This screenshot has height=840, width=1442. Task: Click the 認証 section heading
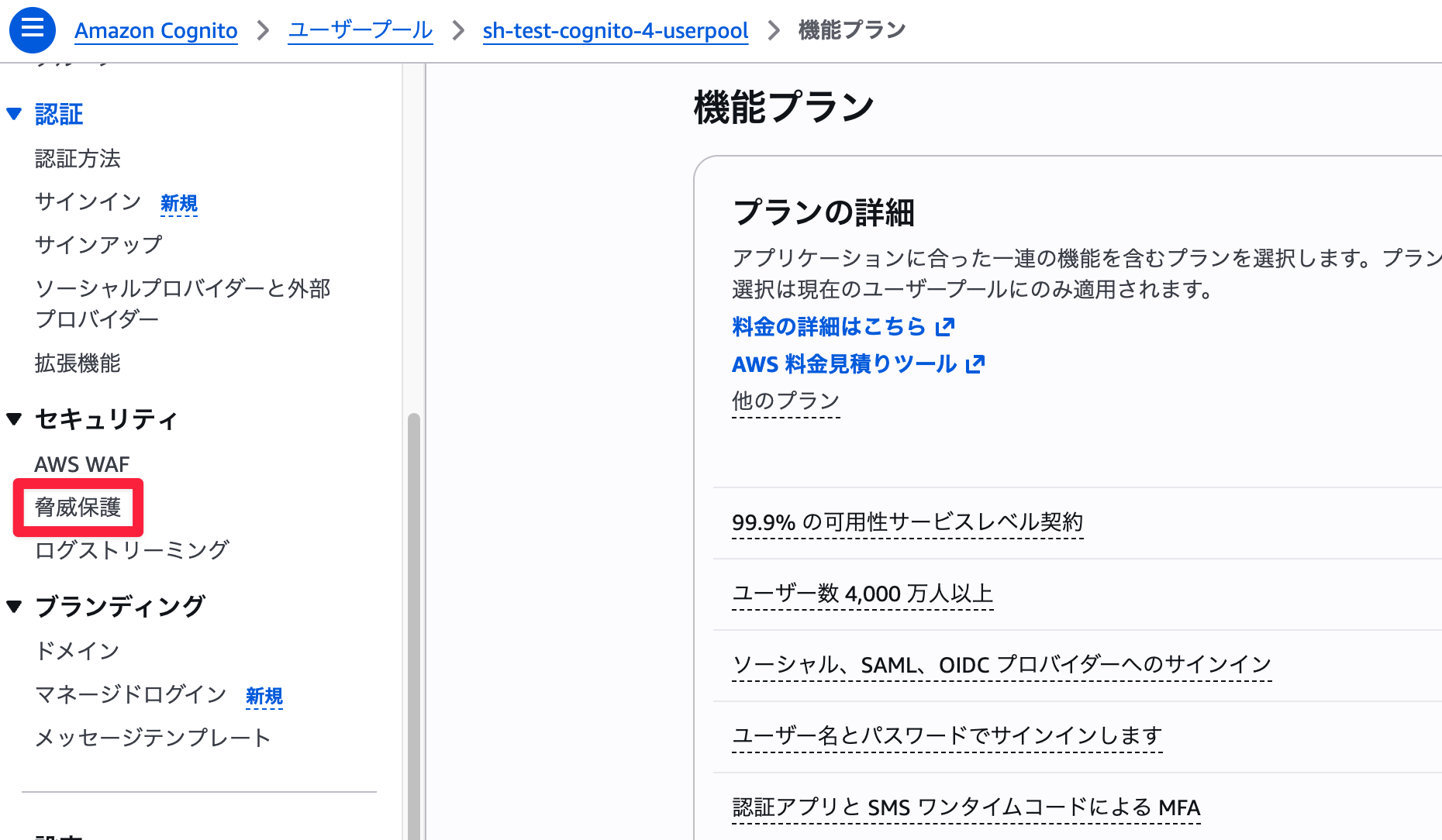(59, 114)
